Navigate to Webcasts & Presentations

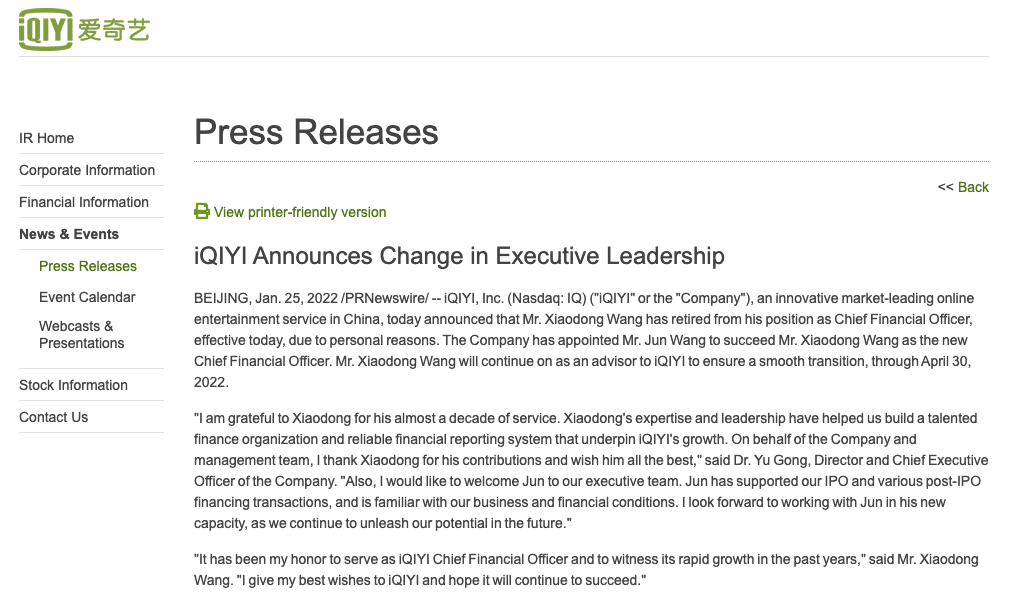(82, 334)
